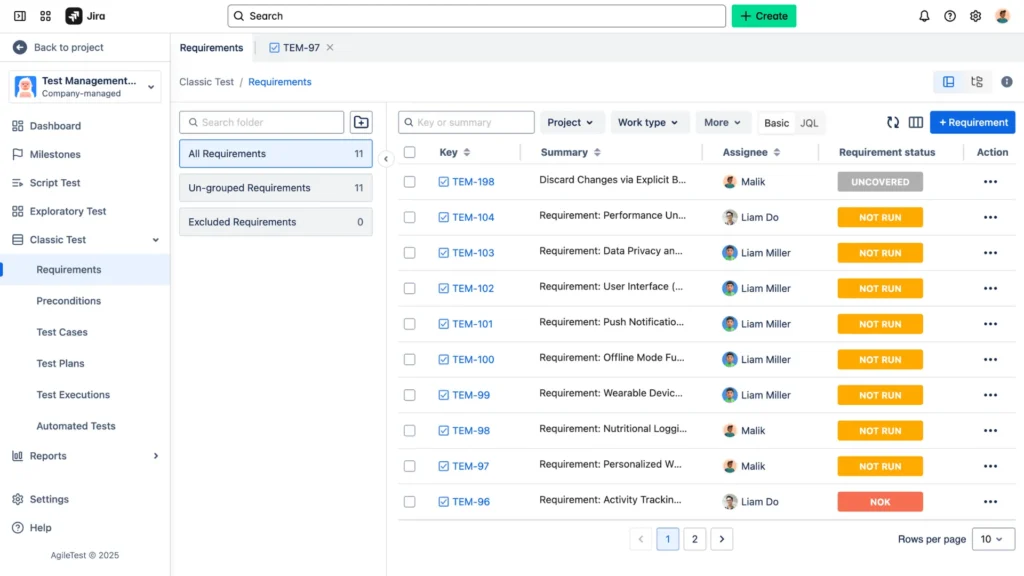
Task: Expand the Reports menu chevron
Action: [155, 456]
